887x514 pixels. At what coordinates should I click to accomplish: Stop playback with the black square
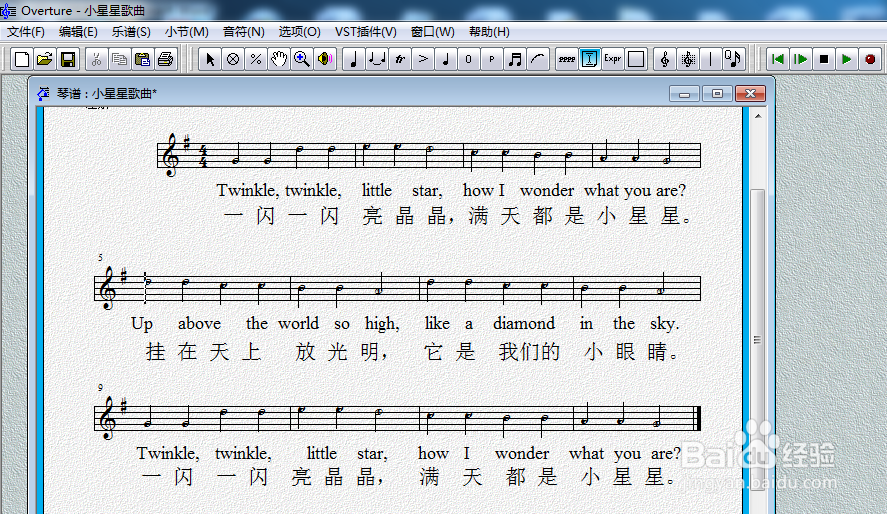click(824, 59)
